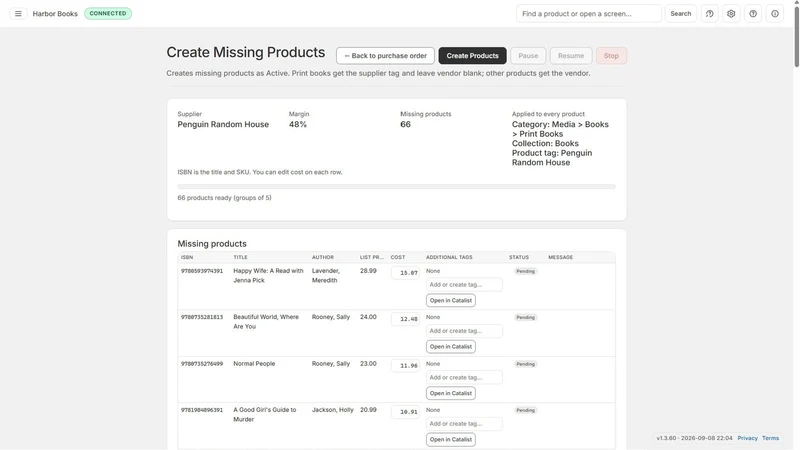Open the history icon in top bar
The image size is (800, 450).
709,14
